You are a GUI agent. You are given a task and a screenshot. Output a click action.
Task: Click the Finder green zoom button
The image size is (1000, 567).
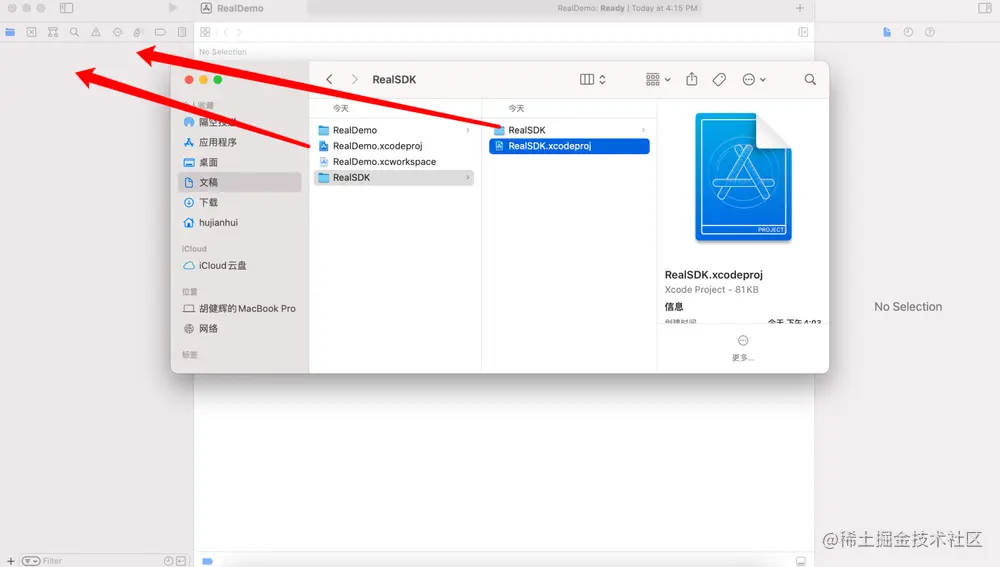217,80
